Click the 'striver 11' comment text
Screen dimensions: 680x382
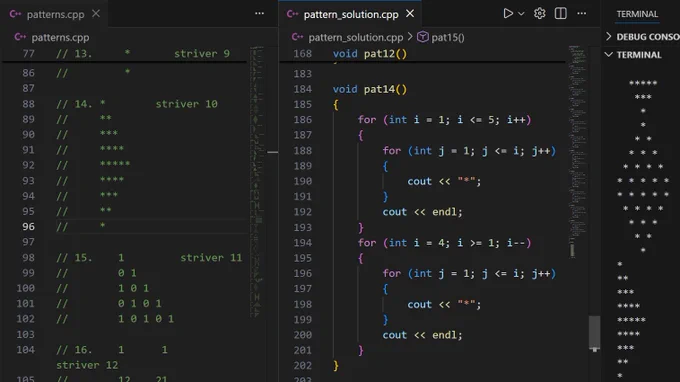coord(211,258)
